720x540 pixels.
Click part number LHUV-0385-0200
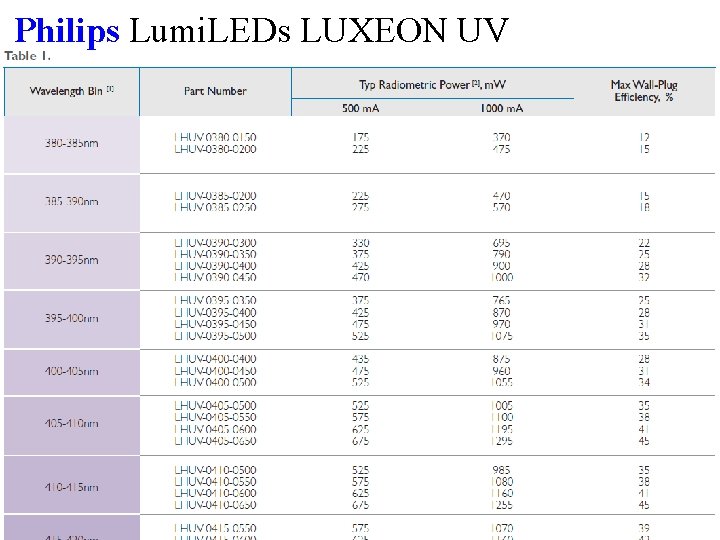point(215,196)
